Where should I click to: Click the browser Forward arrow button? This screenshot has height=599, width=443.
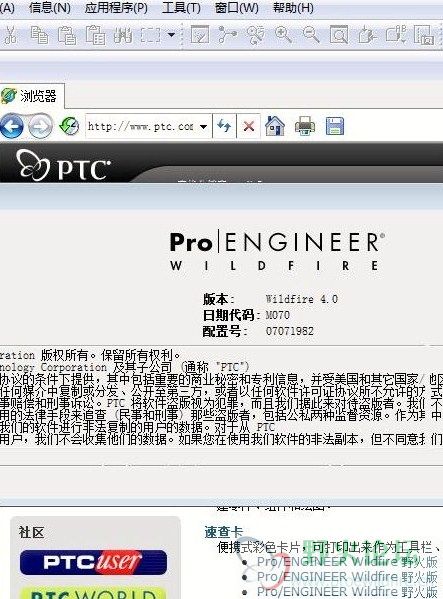click(x=40, y=126)
